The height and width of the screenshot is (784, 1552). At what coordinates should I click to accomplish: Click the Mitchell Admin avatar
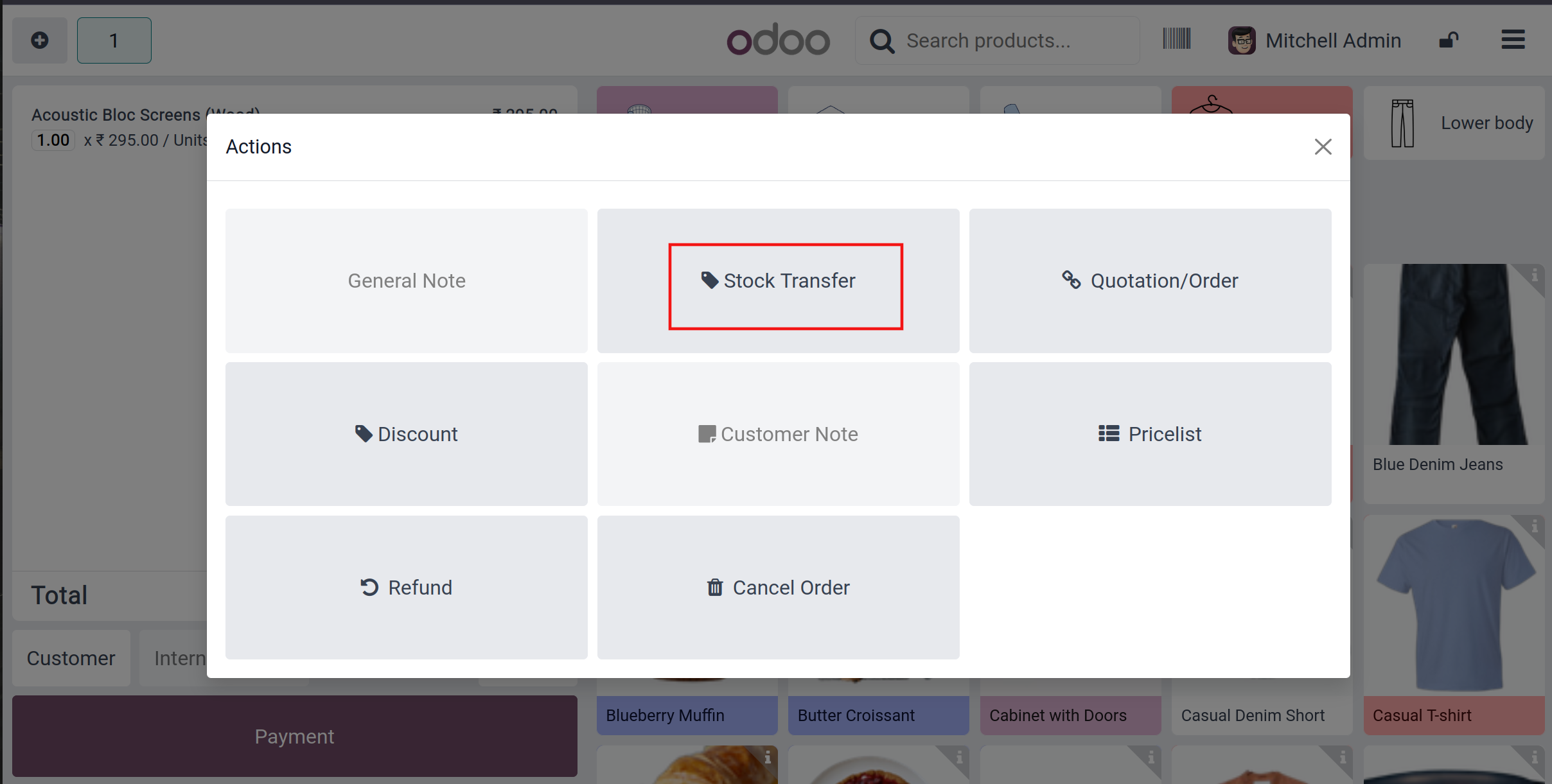point(1242,40)
